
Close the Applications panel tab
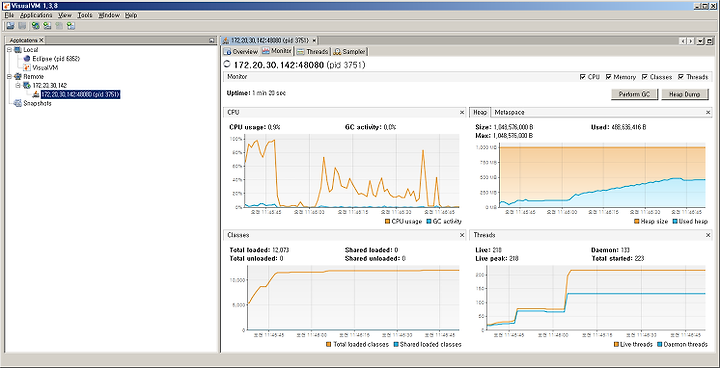[x=41, y=40]
